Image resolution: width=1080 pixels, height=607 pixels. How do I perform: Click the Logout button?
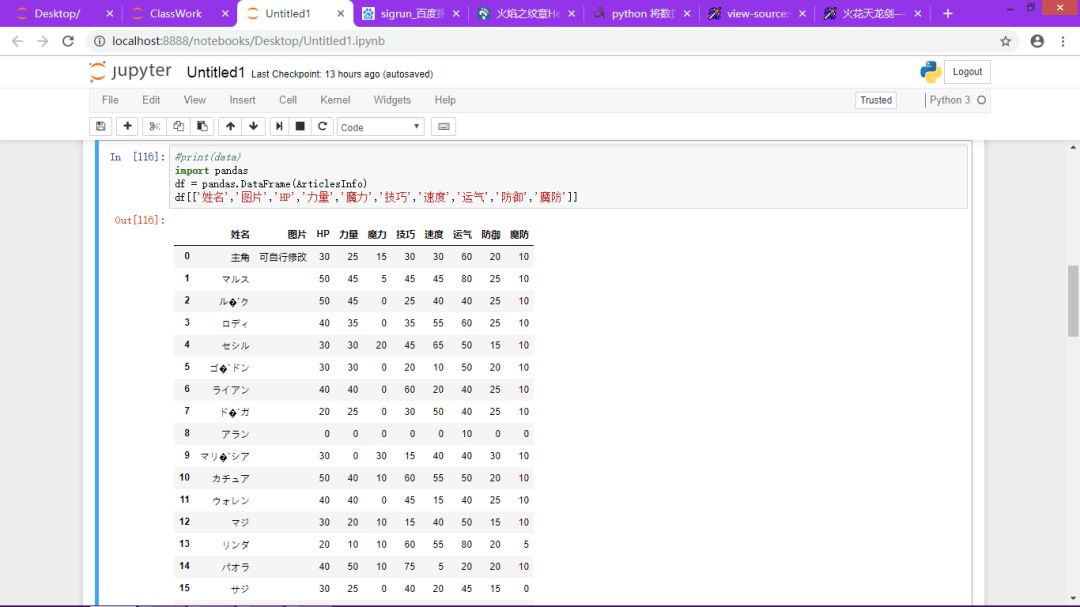[x=967, y=72]
